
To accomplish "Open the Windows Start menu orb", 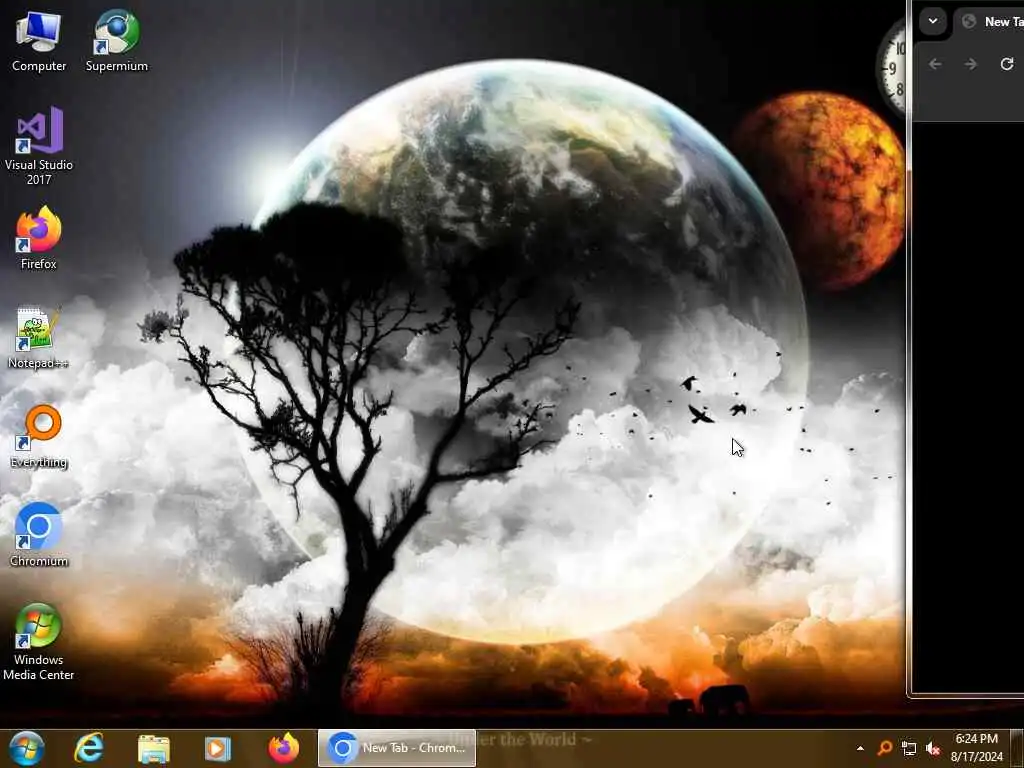I will click(x=26, y=748).
